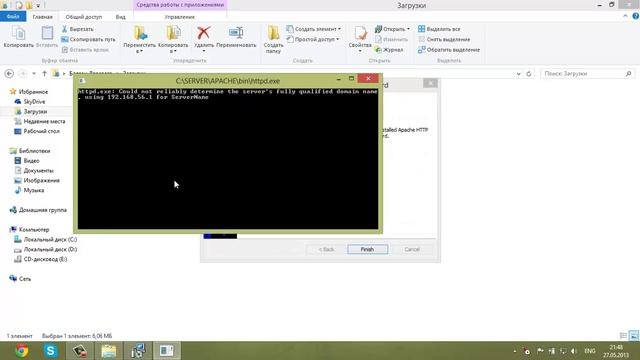Open File Explorer from the taskbar
640x360 pixels.
109,351
